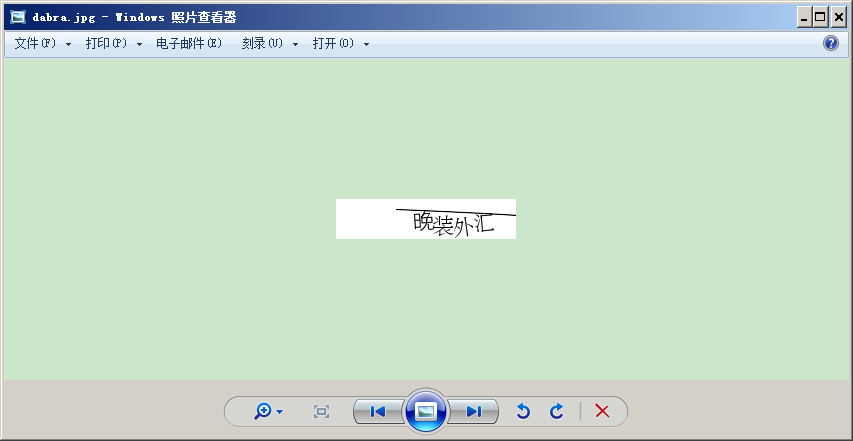Screen dimensions: 853x441
Task: Skip to the next photo
Action: 474,411
